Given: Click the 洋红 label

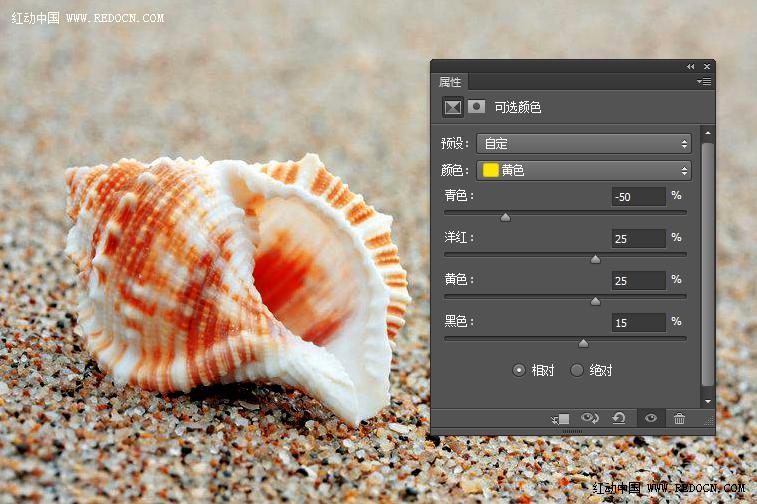Looking at the screenshot, I should (459, 238).
